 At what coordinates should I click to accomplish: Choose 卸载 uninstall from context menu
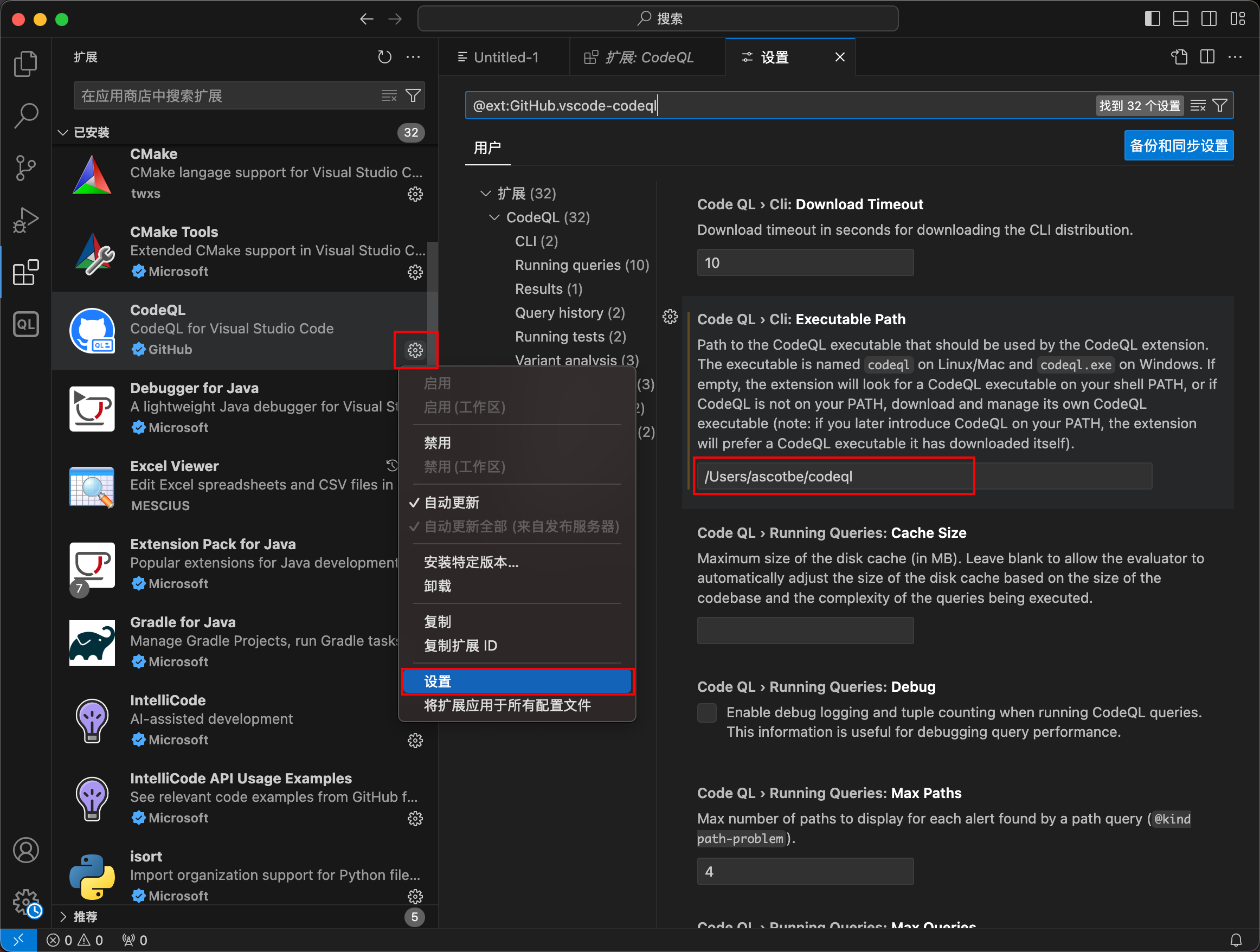pos(438,586)
